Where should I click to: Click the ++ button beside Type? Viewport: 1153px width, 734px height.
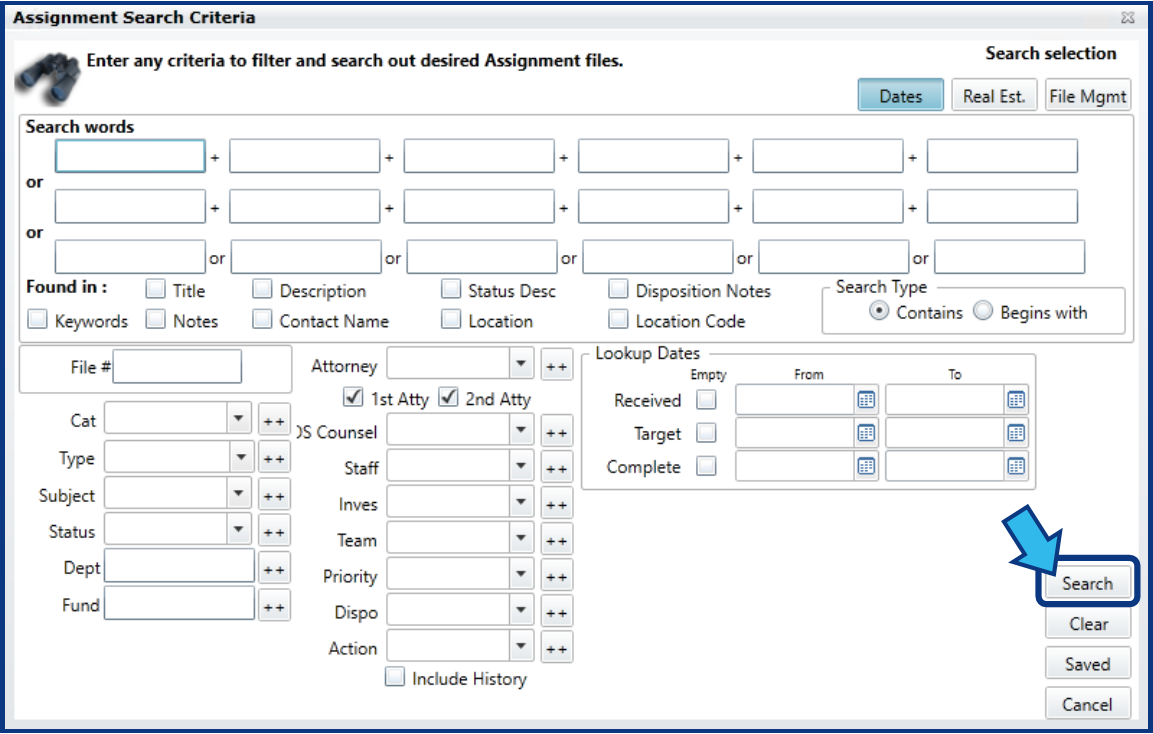tap(274, 457)
